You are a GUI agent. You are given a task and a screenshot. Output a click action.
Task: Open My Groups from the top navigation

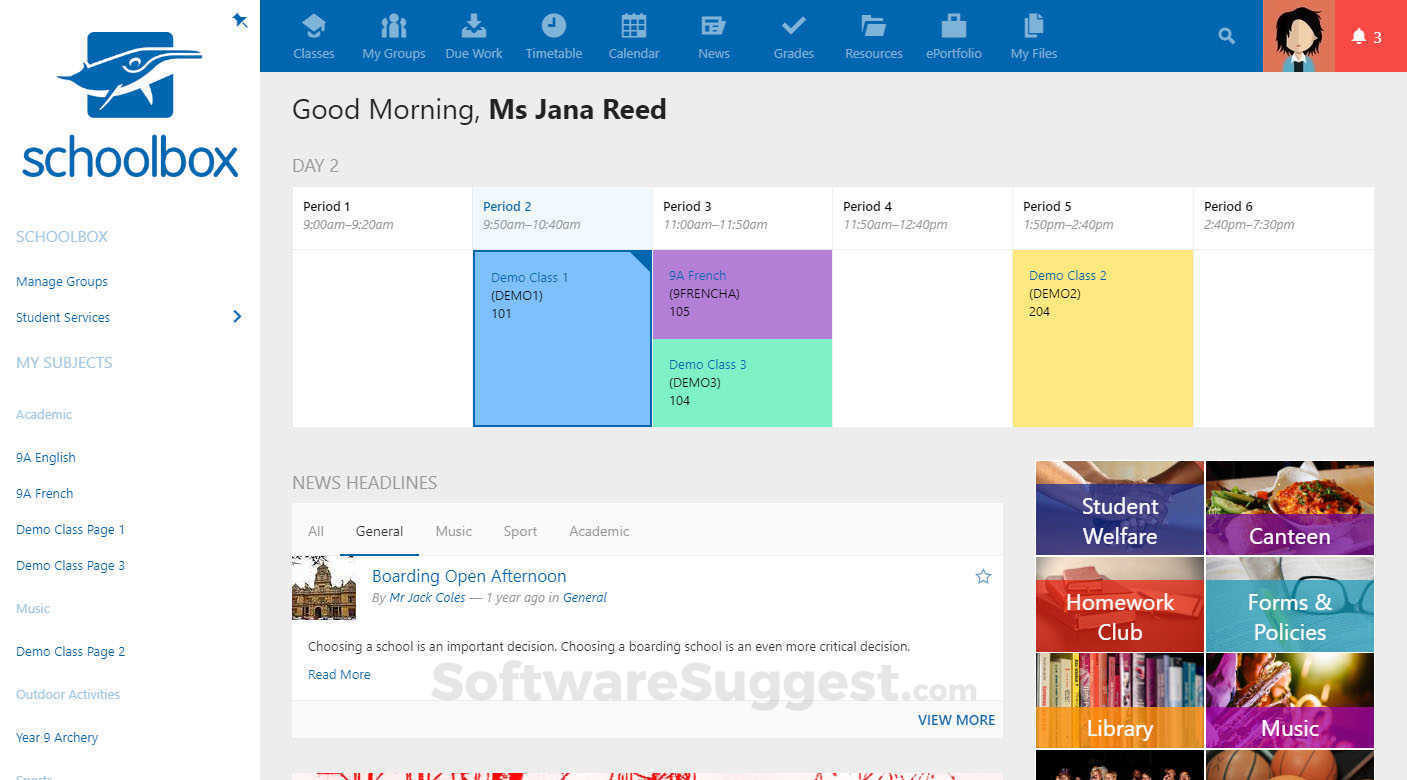(x=393, y=36)
